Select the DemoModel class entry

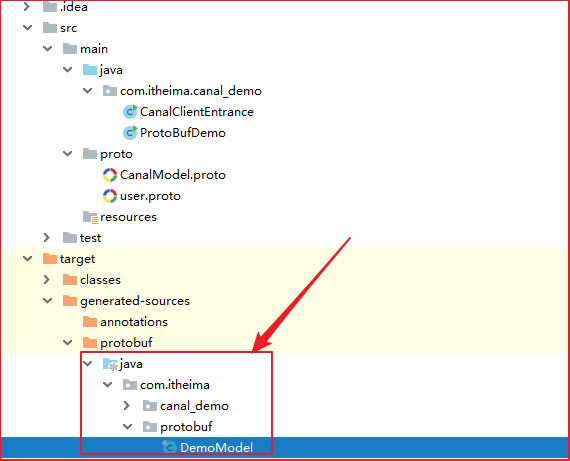pyautogui.click(x=216, y=448)
